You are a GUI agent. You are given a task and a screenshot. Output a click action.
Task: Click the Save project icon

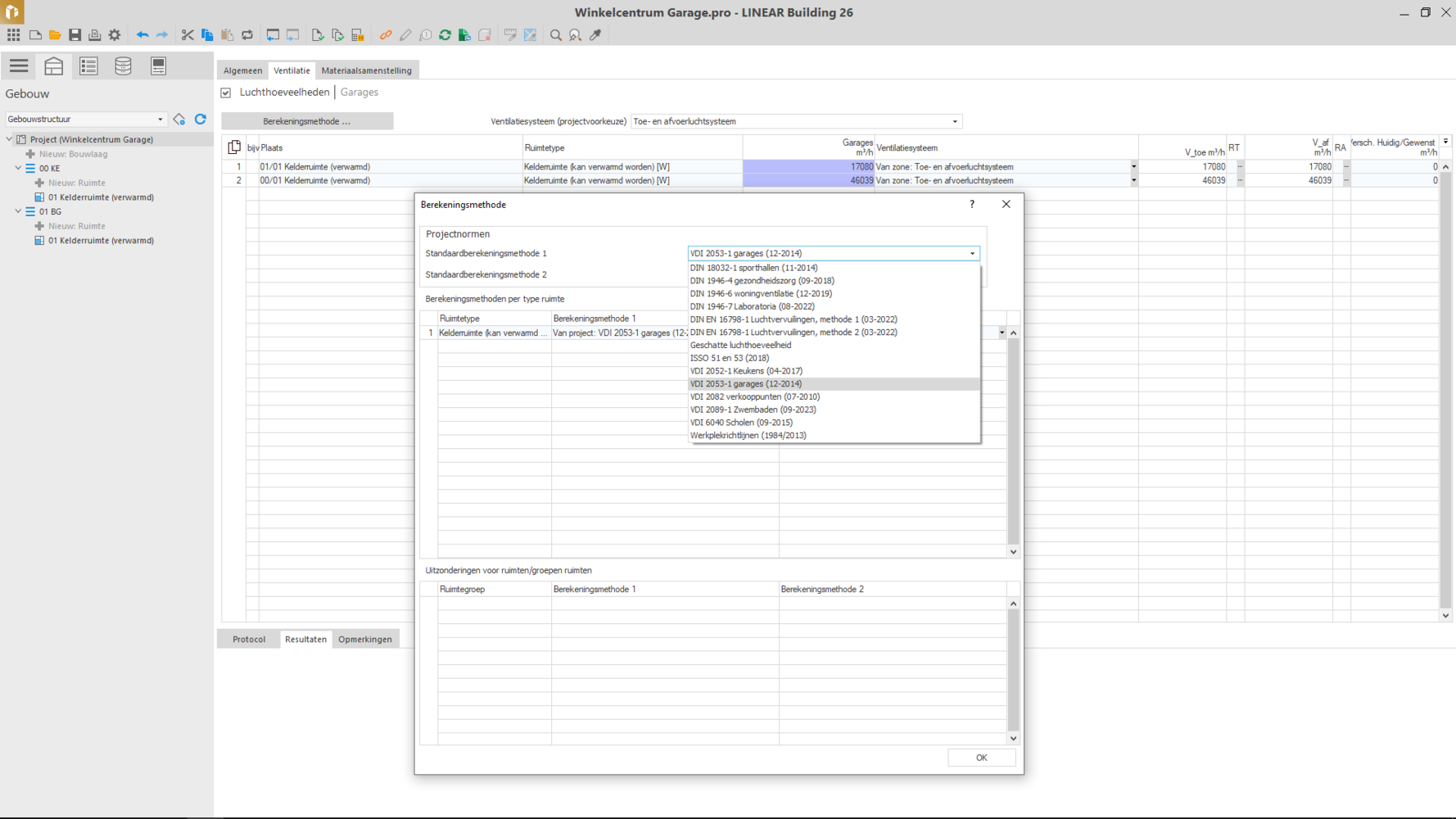[x=75, y=35]
